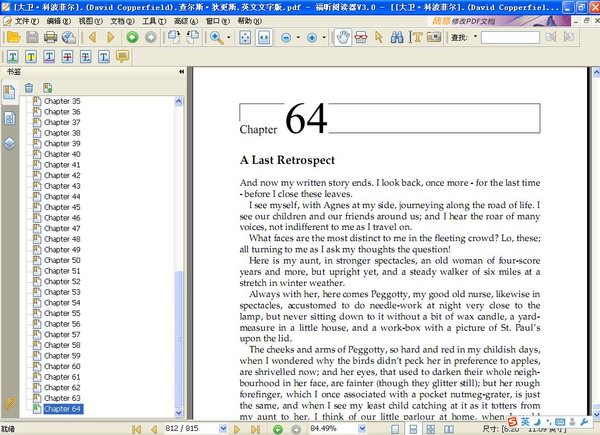Click the Sogou input method S icon
The width and height of the screenshot is (600, 435).
click(512, 422)
